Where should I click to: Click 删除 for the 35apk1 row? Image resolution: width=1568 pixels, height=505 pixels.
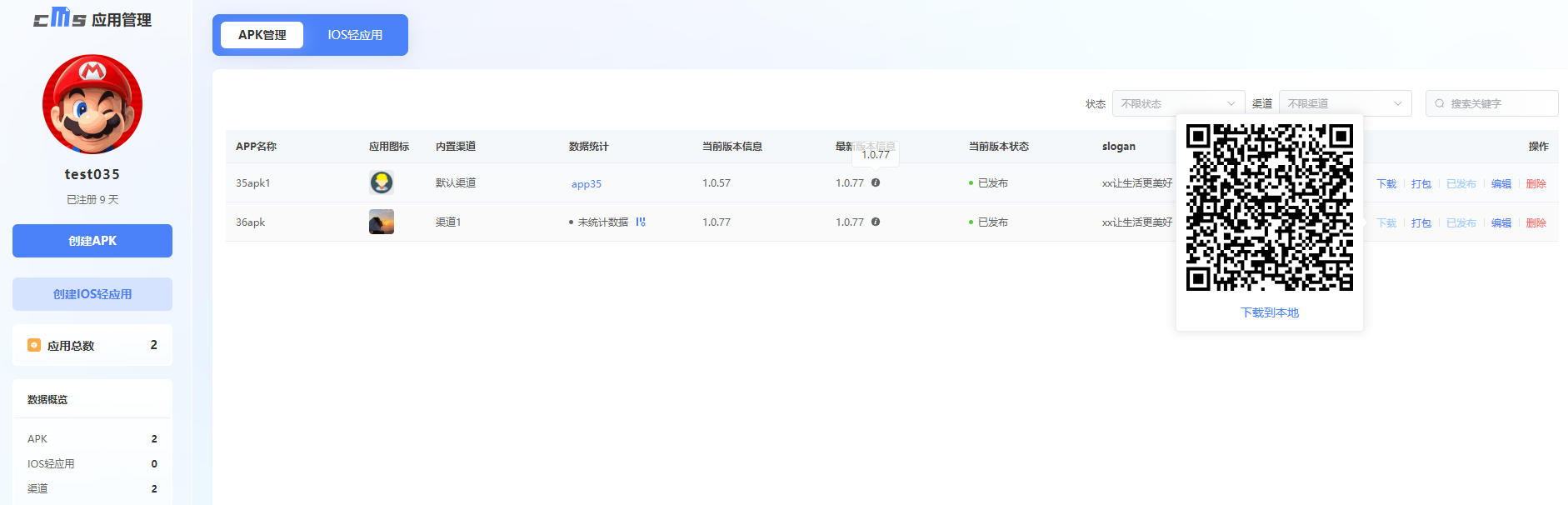click(1536, 183)
